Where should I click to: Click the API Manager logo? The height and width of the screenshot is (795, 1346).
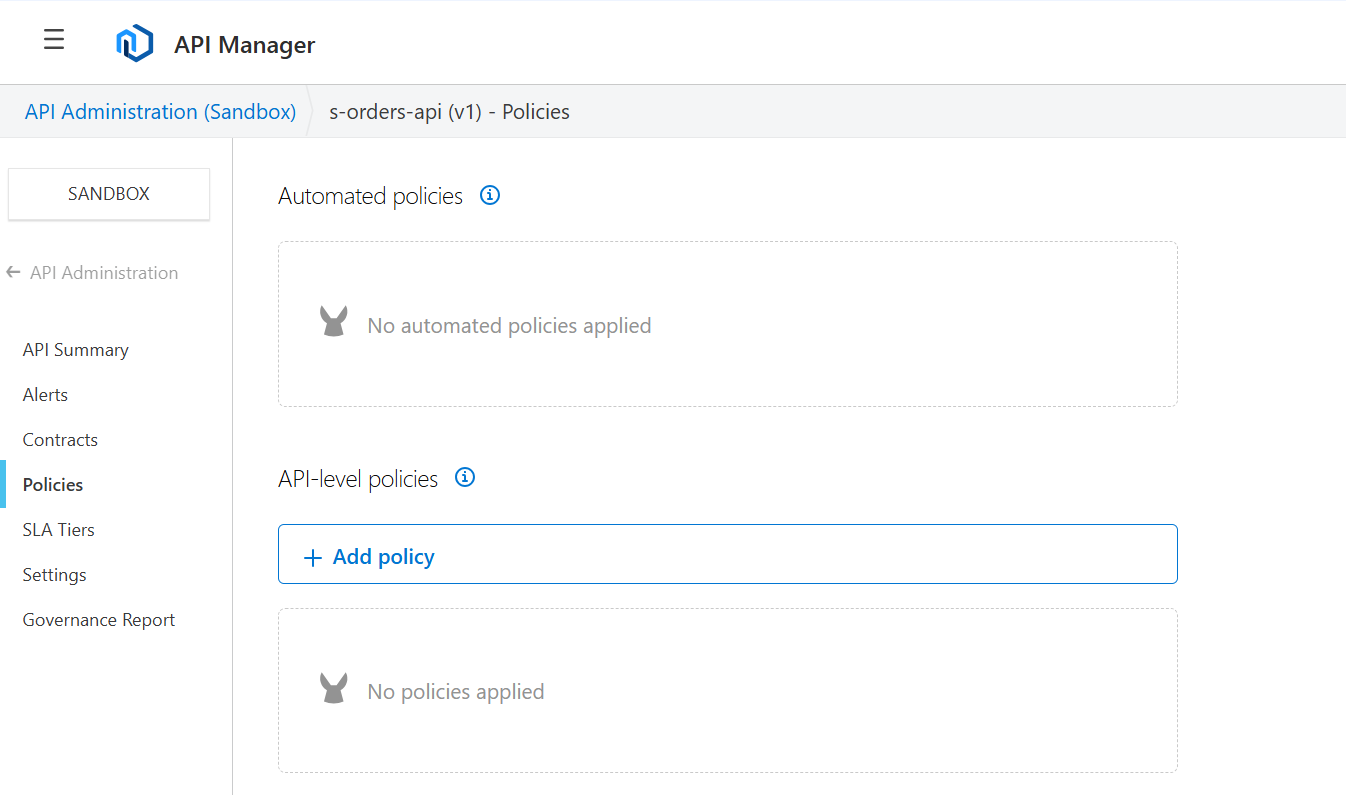click(x=135, y=42)
